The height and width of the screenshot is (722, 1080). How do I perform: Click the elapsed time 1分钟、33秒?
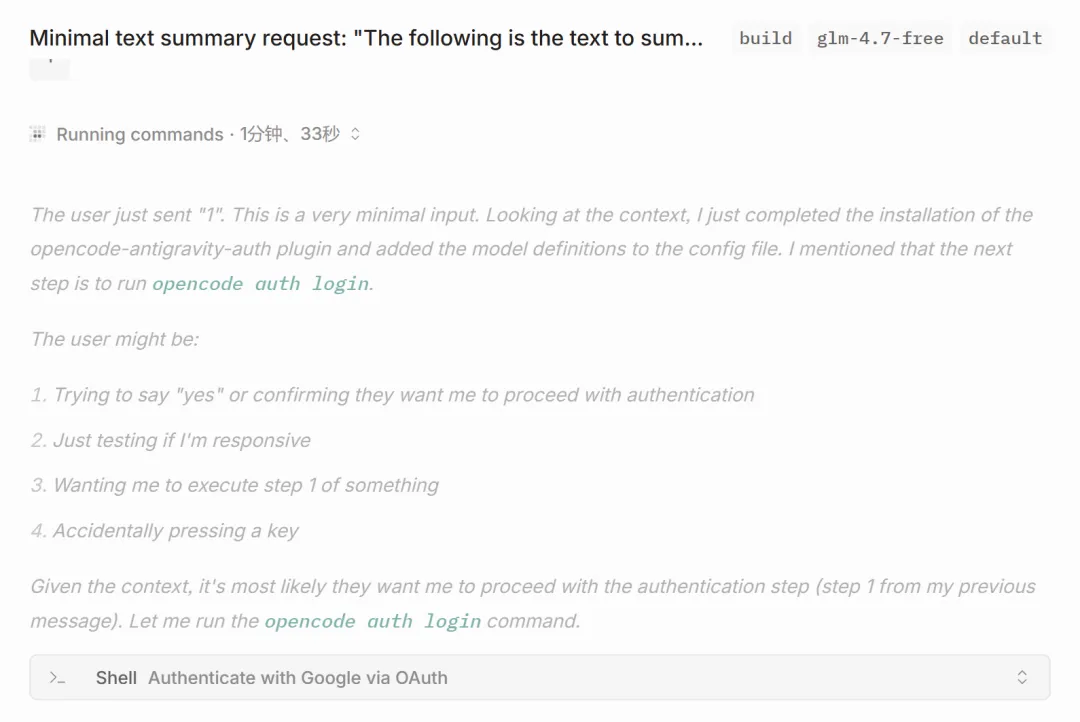point(290,134)
